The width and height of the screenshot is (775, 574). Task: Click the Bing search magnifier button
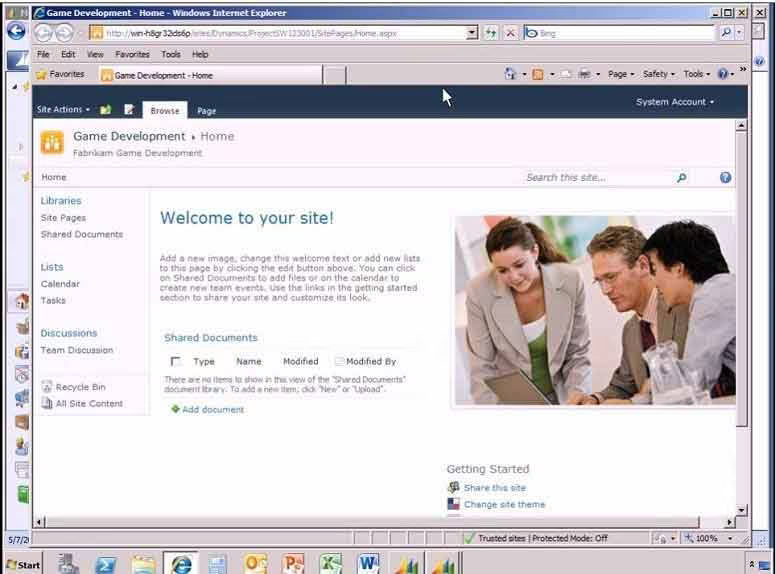pos(726,33)
